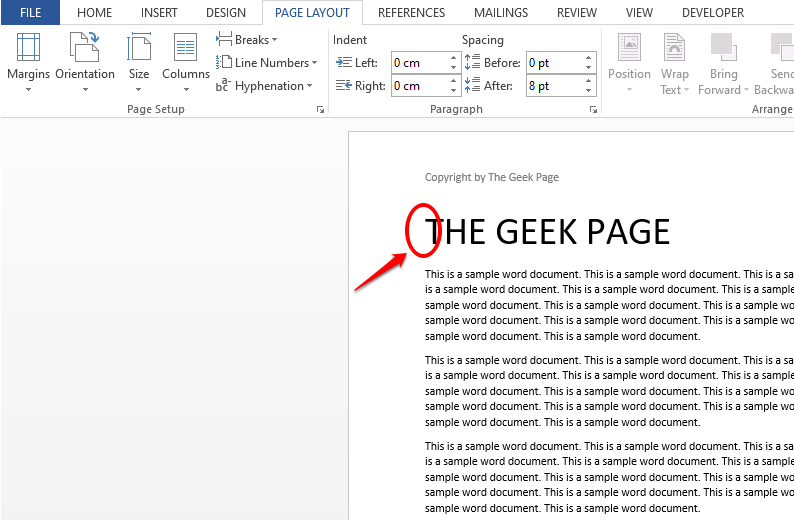The image size is (794, 520).
Task: Click the Indent Right icon
Action: [343, 86]
